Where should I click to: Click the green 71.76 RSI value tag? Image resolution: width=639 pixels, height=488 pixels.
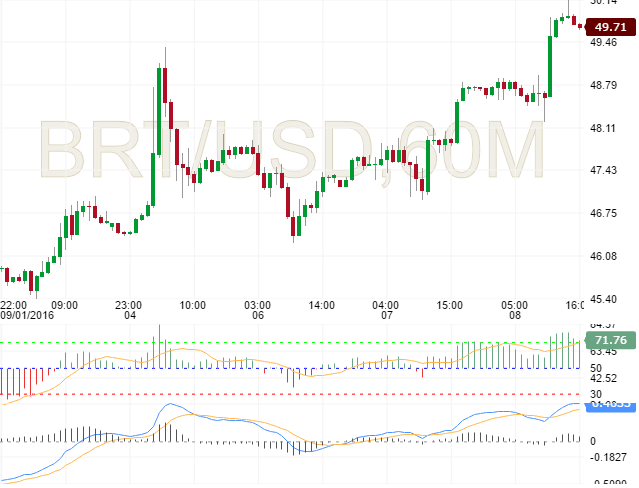pos(610,341)
